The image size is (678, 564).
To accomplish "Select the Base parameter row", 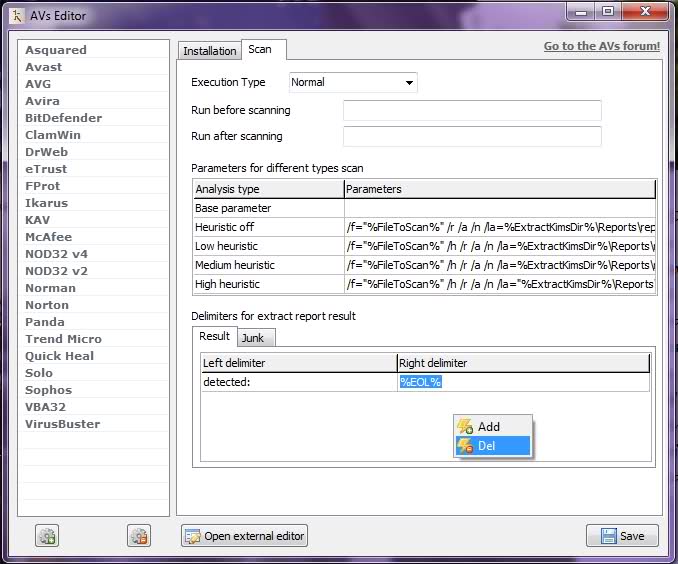I will tap(425, 208).
